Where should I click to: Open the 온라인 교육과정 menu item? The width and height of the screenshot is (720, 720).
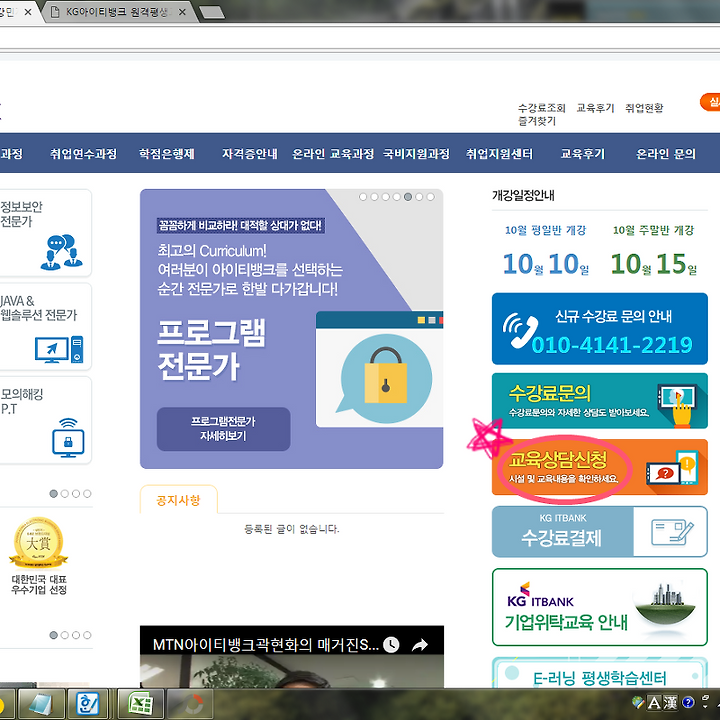point(333,153)
